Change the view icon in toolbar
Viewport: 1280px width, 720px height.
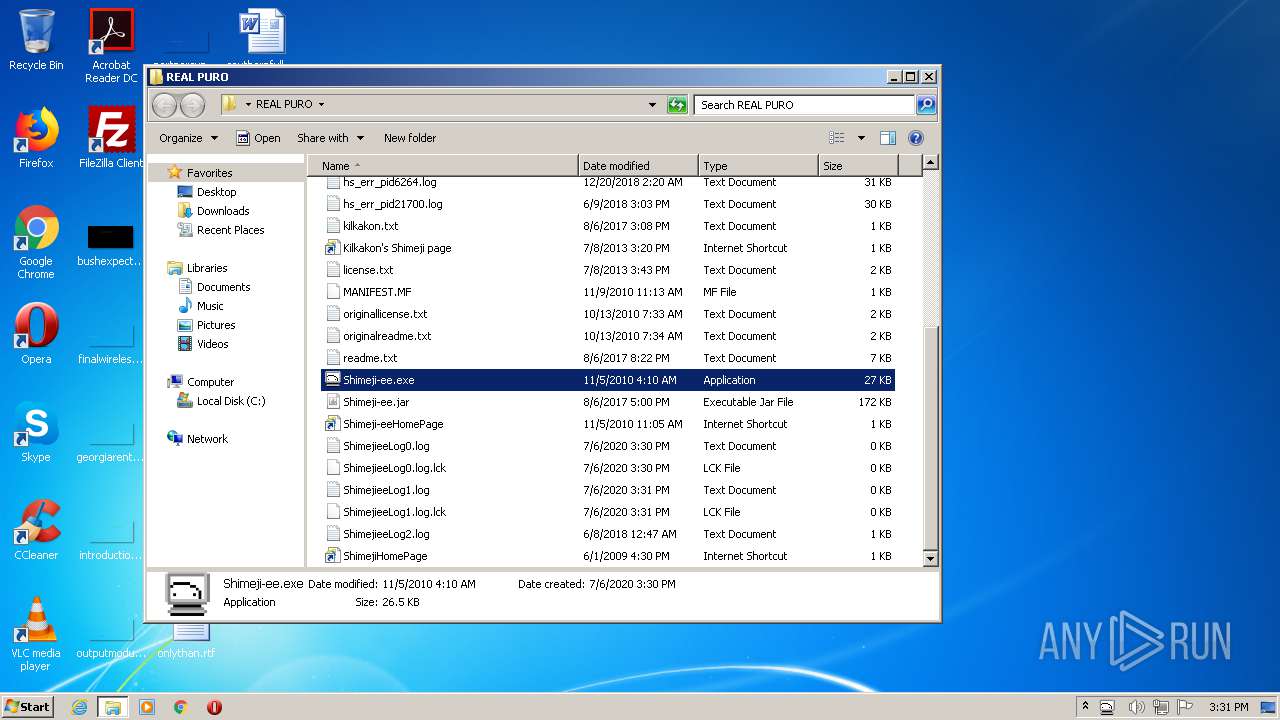837,138
